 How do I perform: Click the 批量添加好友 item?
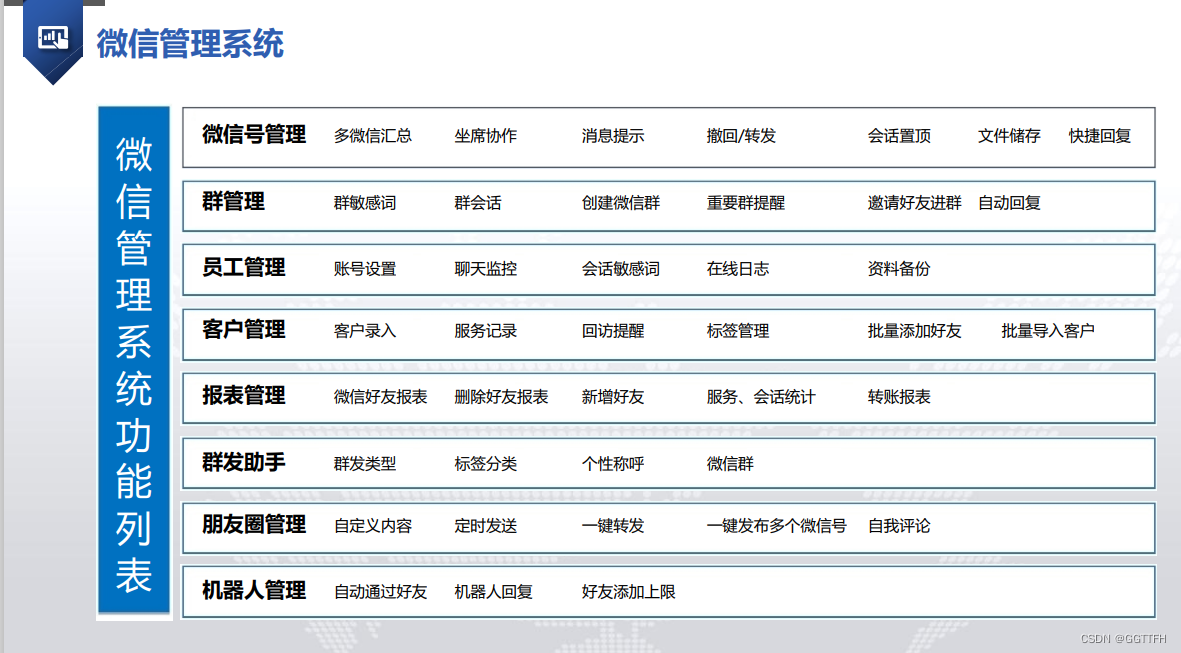(914, 331)
